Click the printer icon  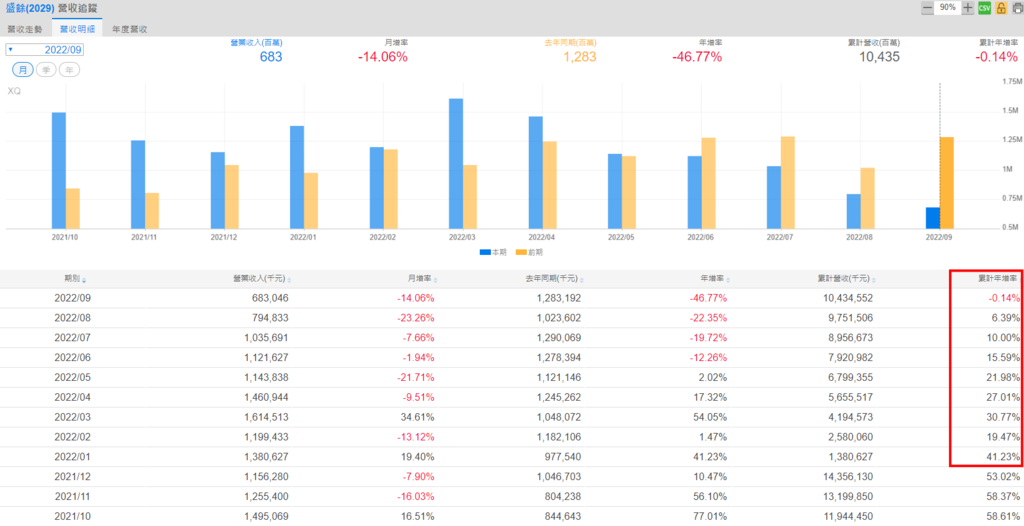(x=1017, y=8)
